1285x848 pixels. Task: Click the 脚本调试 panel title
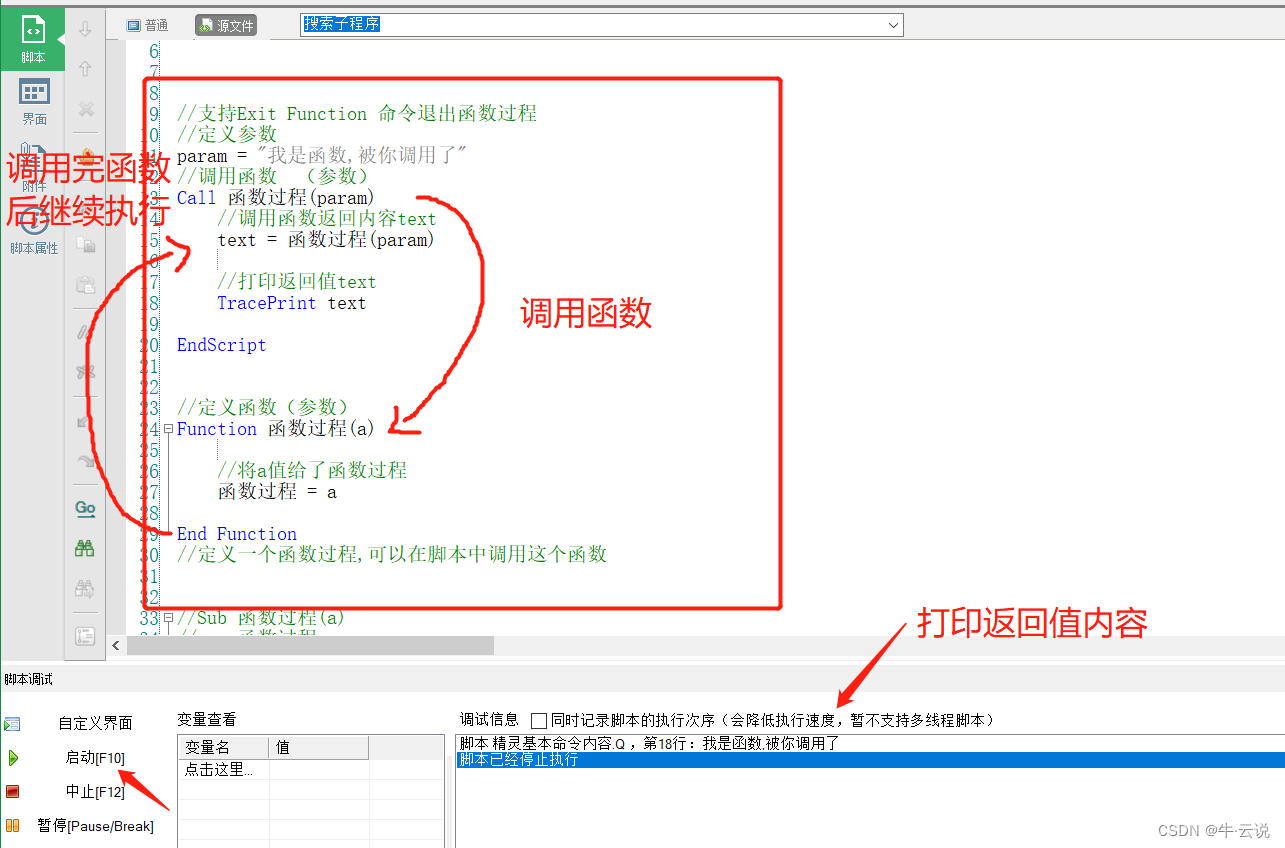click(x=29, y=680)
